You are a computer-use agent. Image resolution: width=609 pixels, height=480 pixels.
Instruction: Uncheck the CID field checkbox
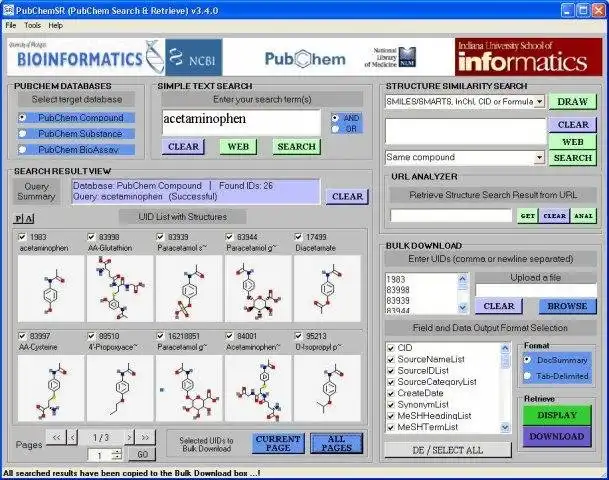(x=391, y=348)
